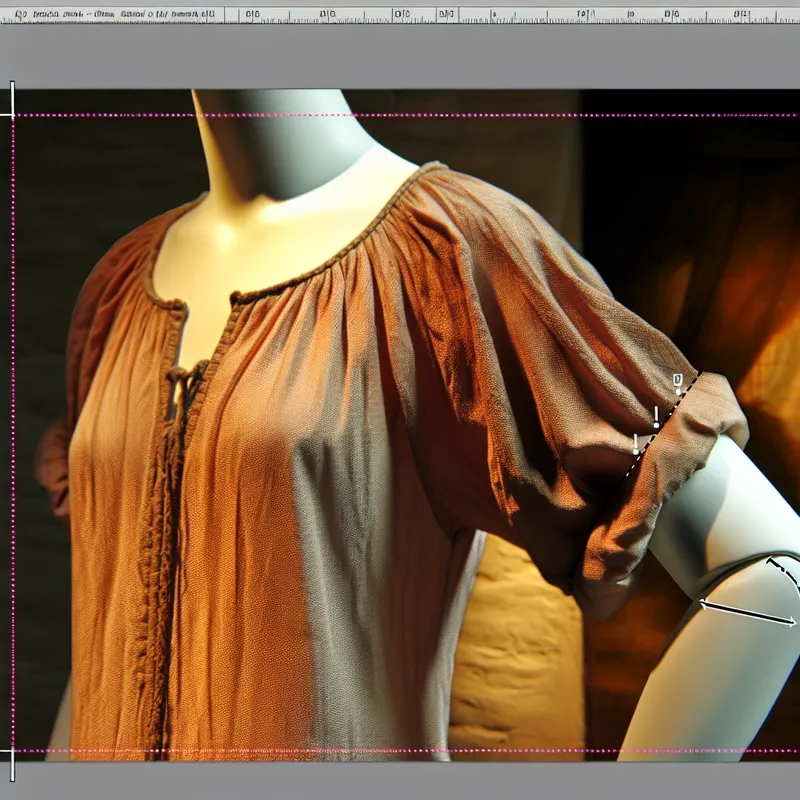The height and width of the screenshot is (800, 800).
Task: Select the guide handle on the left canvas edge
Action: click(x=11, y=95)
